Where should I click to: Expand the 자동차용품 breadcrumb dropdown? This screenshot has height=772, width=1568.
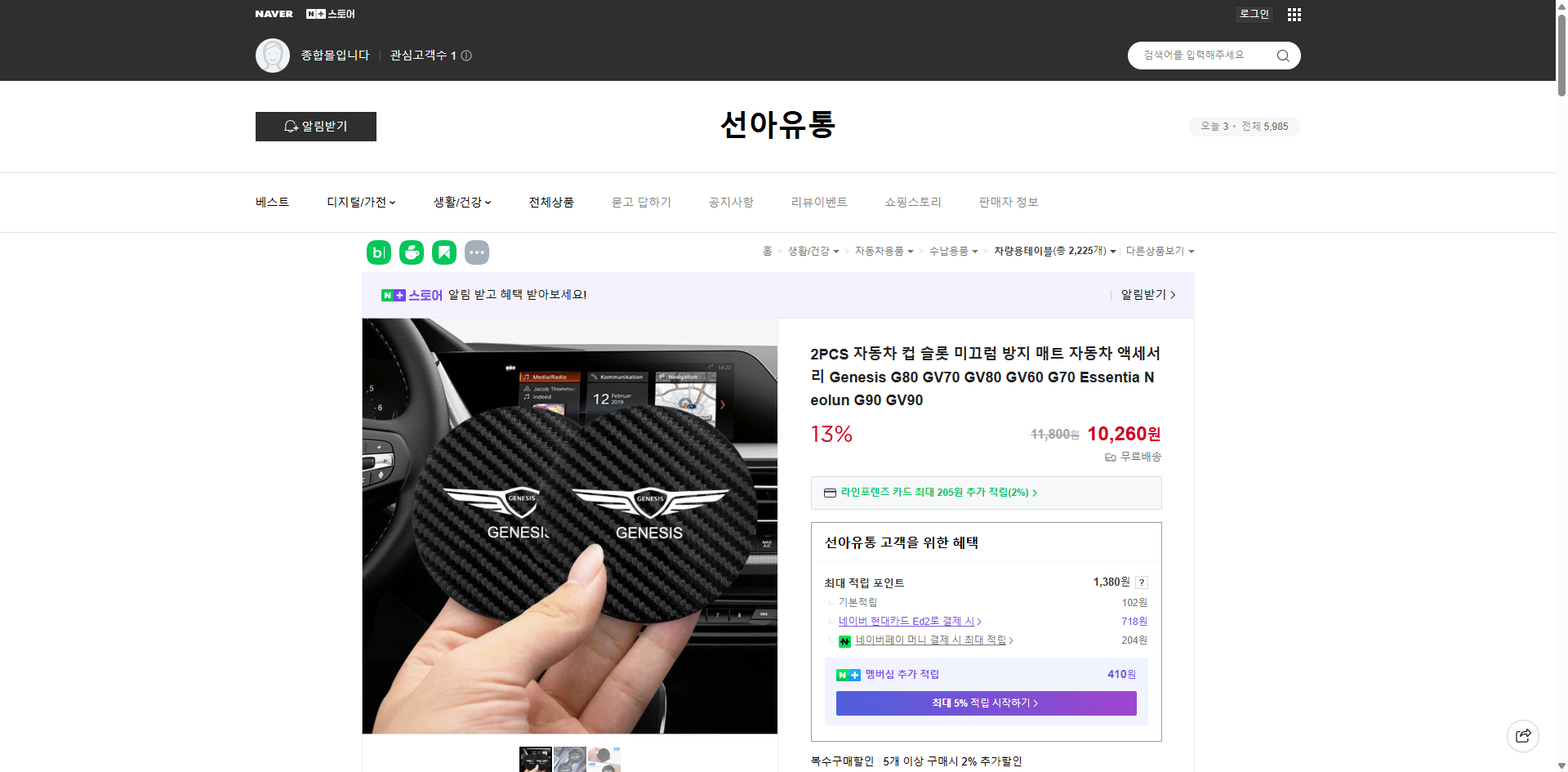(884, 251)
